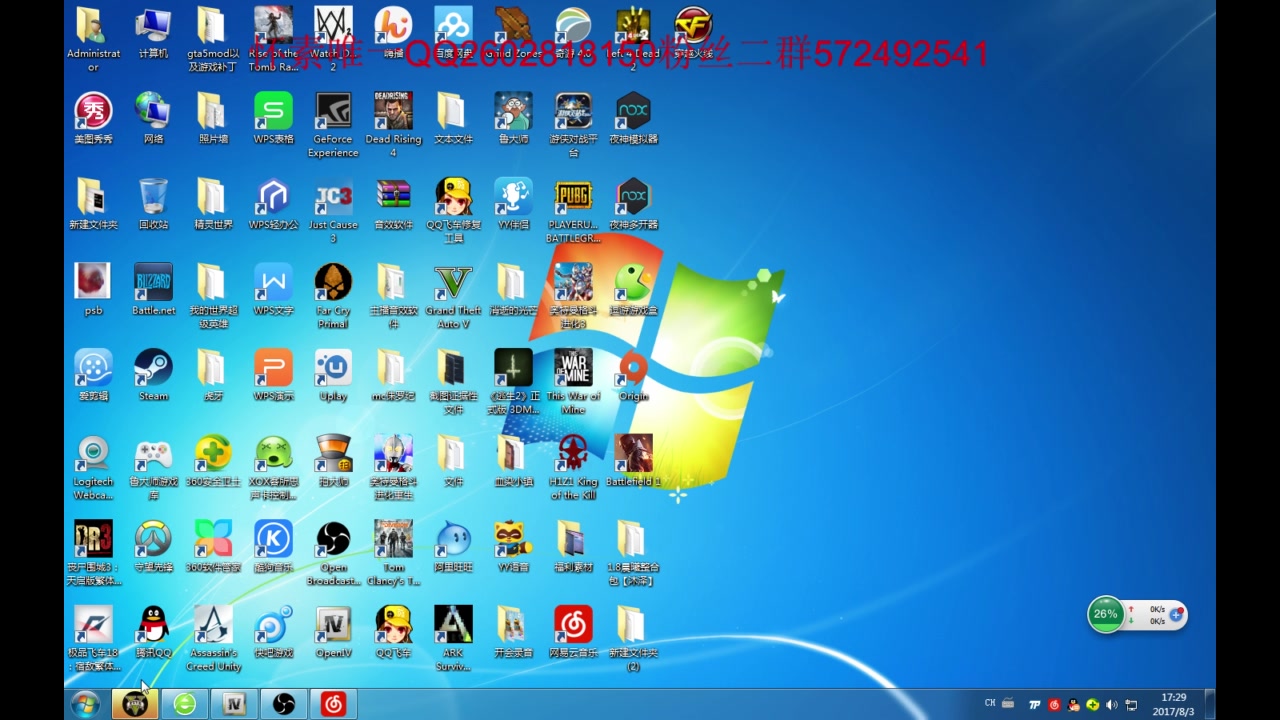Select the Just Cause 3 icon
The image size is (1280, 720).
(x=333, y=211)
